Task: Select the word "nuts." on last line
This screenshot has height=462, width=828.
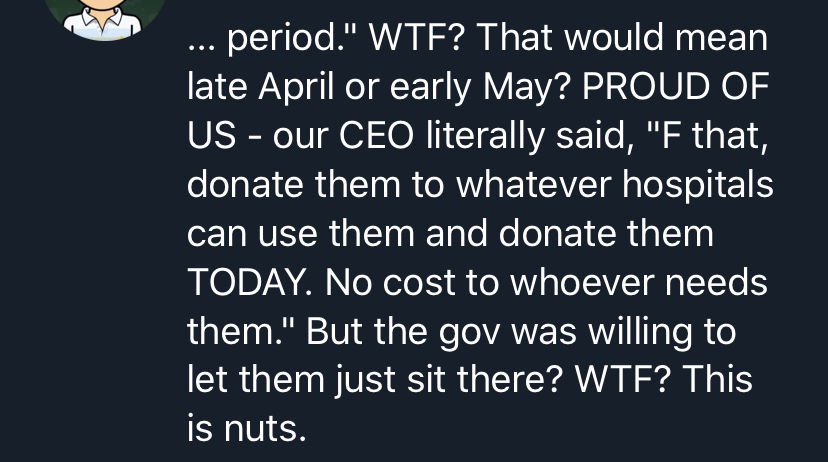Action: point(265,429)
